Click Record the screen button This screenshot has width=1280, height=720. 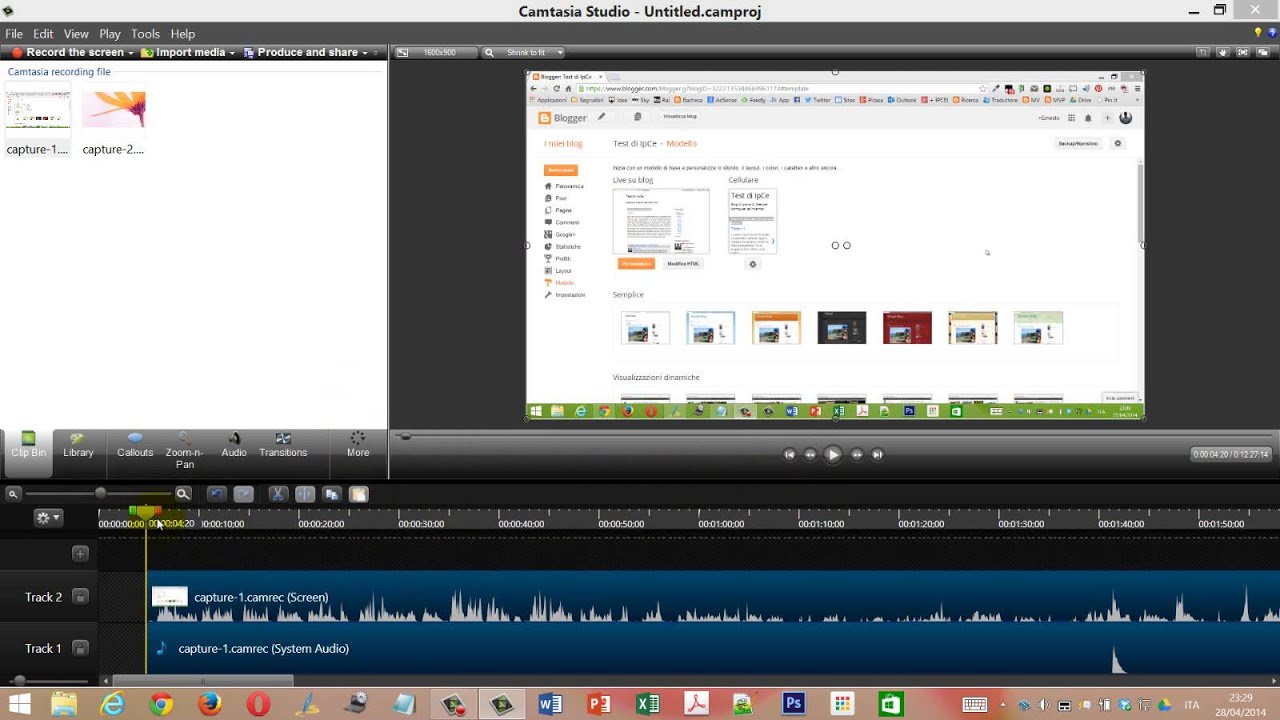[x=68, y=53]
